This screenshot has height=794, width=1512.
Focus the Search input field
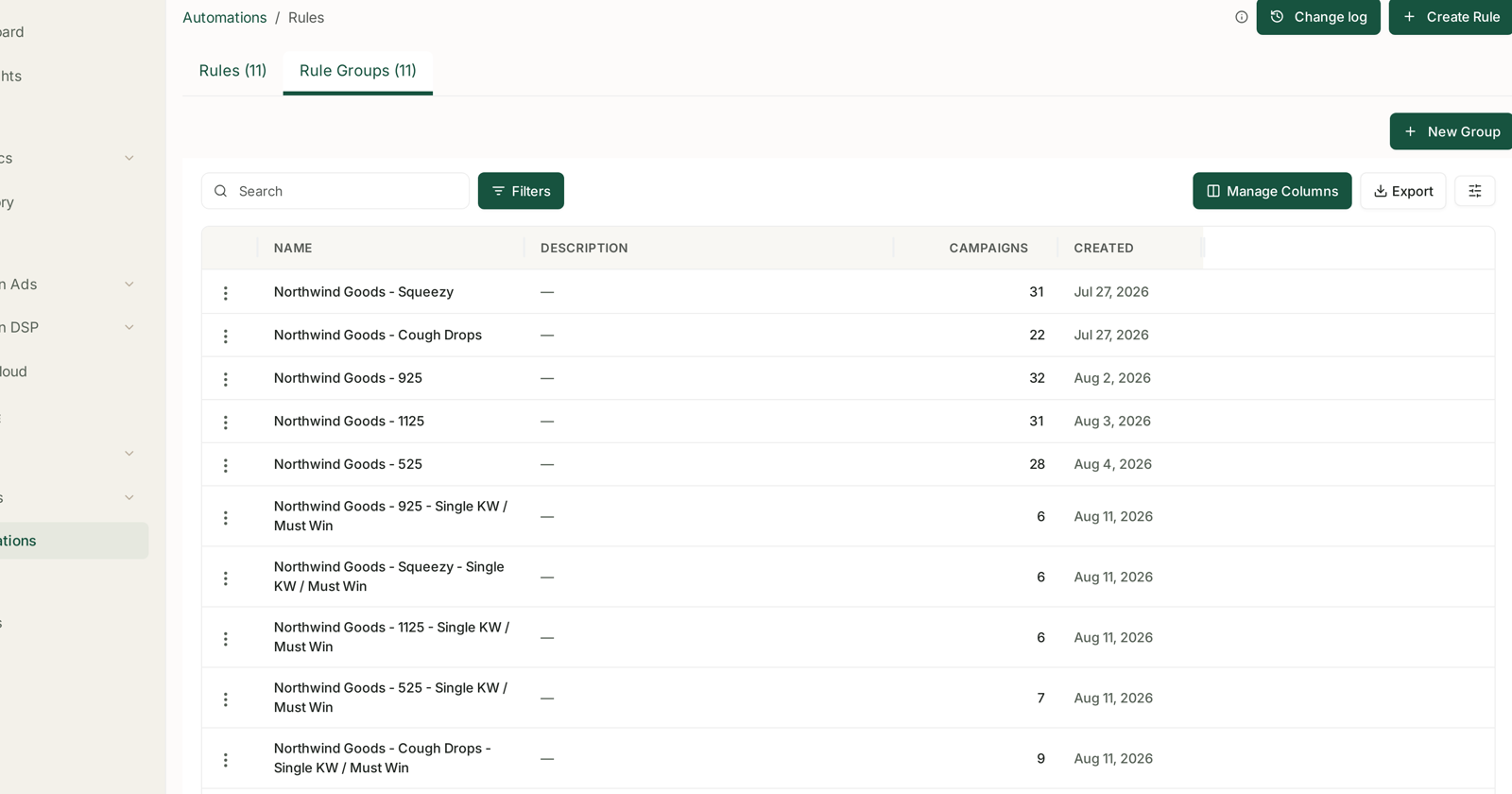[x=335, y=191]
